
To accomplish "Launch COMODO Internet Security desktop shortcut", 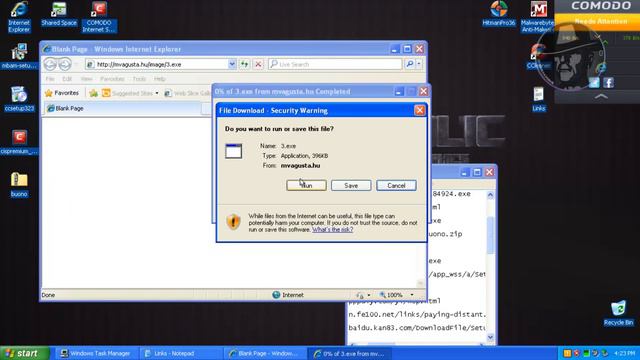I will (x=99, y=16).
